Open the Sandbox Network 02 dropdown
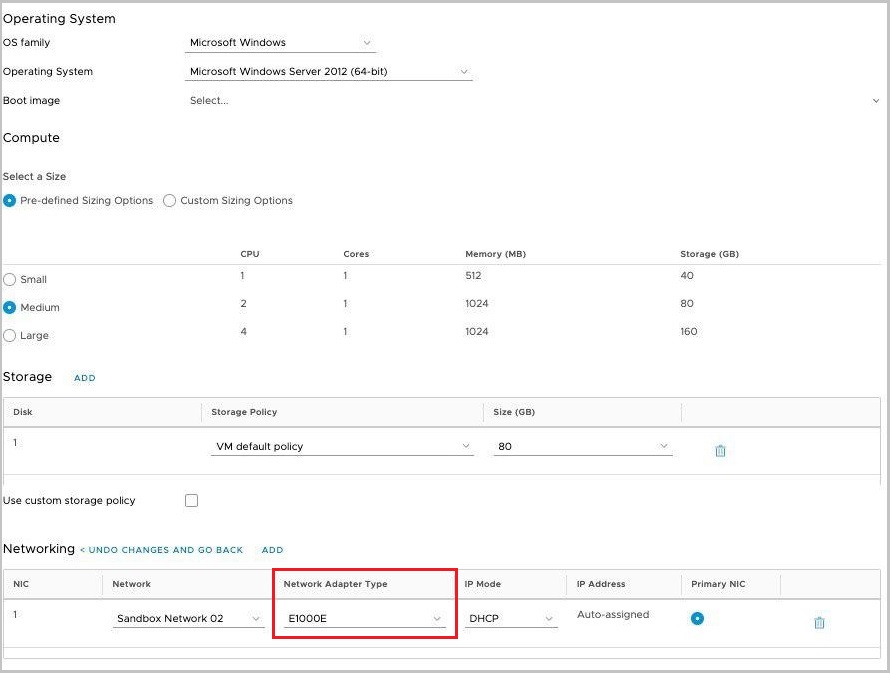Image resolution: width=890 pixels, height=673 pixels. coord(188,619)
